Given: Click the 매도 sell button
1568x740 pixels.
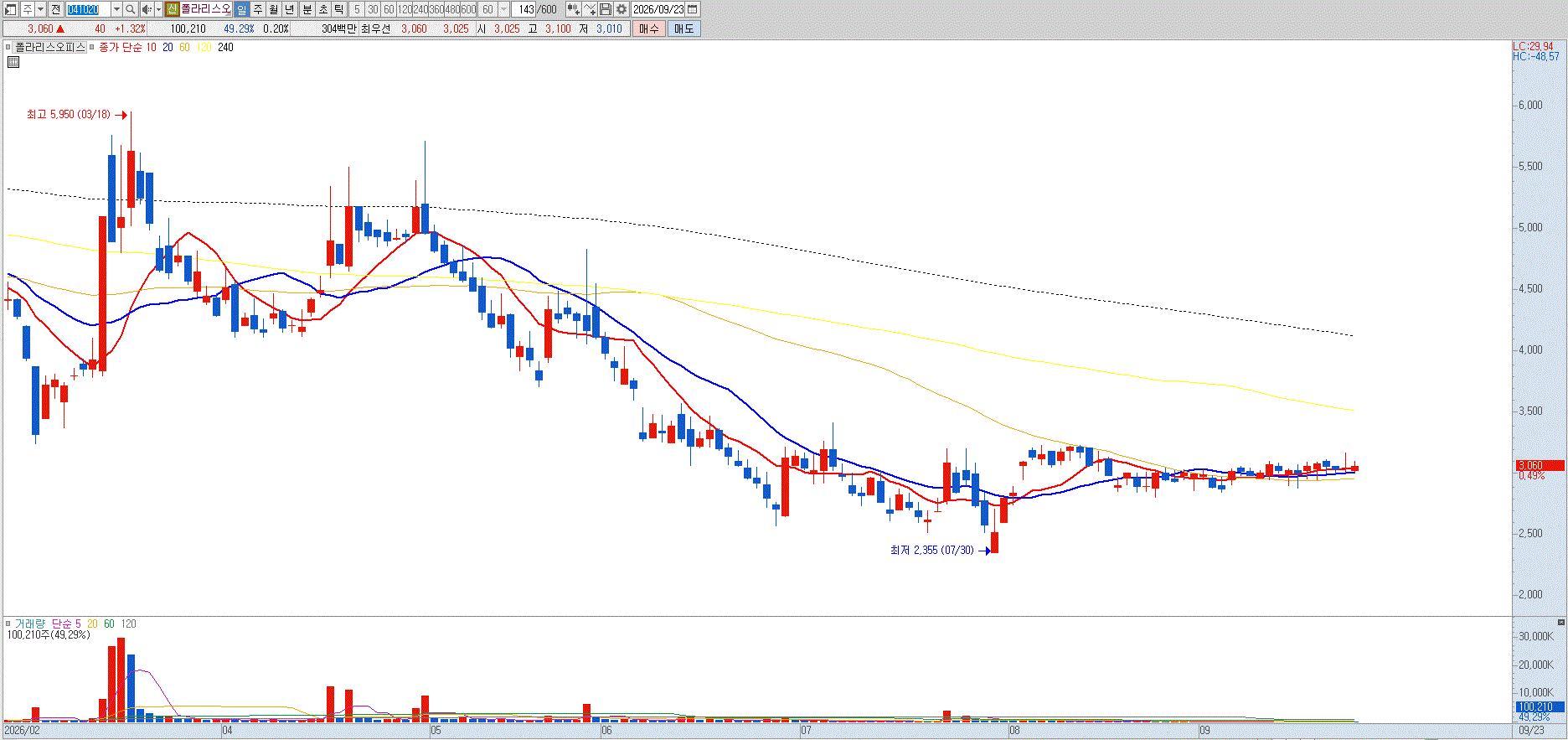Looking at the screenshot, I should 684,28.
